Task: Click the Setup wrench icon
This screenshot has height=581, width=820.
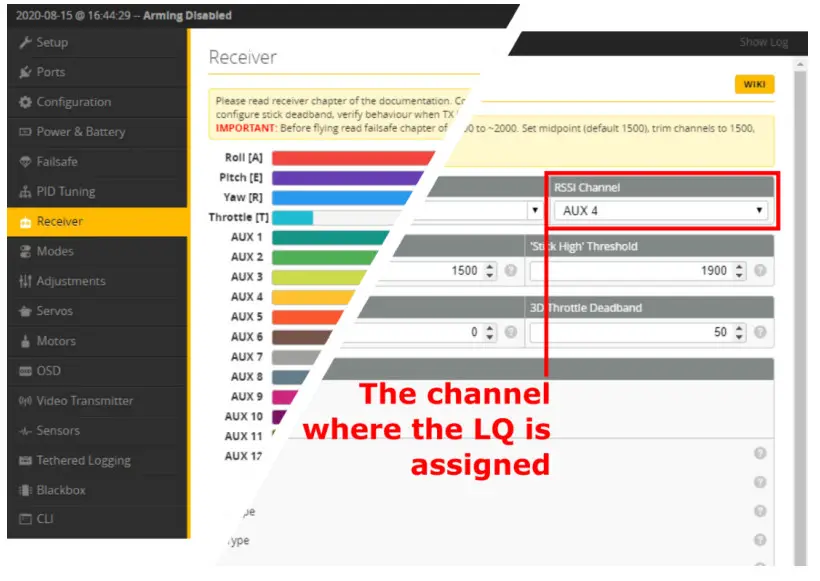Action: [x=25, y=42]
